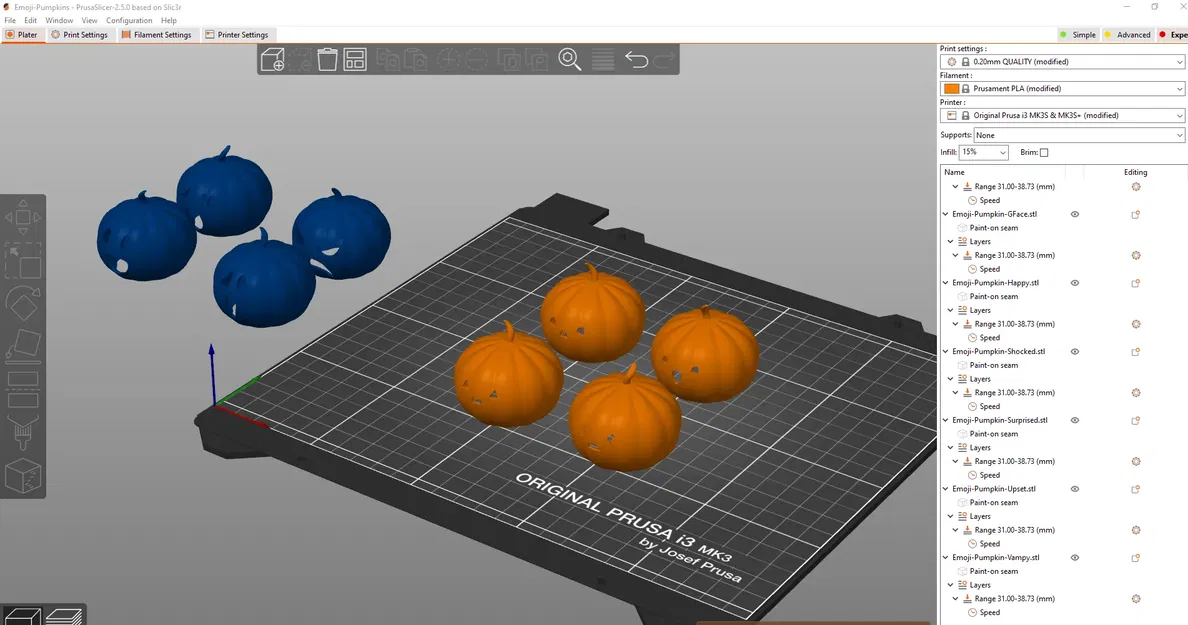Hide Emoji-Pumpkin-Surprised.stl with eye icon
This screenshot has width=1188, height=625.
tap(1074, 420)
